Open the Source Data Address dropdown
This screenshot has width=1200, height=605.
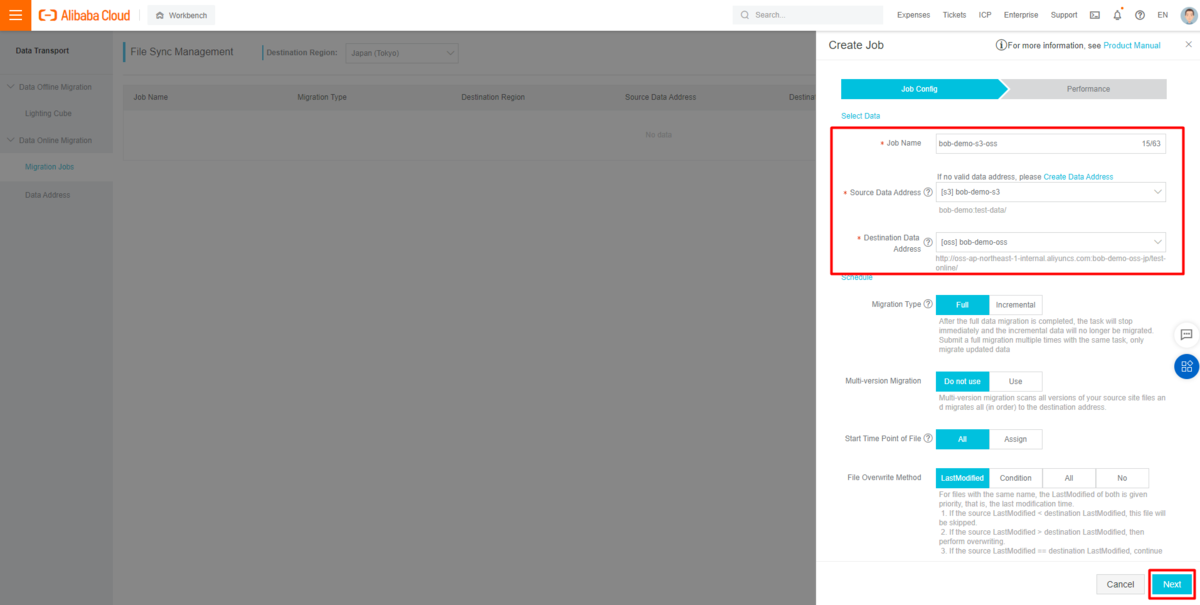point(1051,191)
